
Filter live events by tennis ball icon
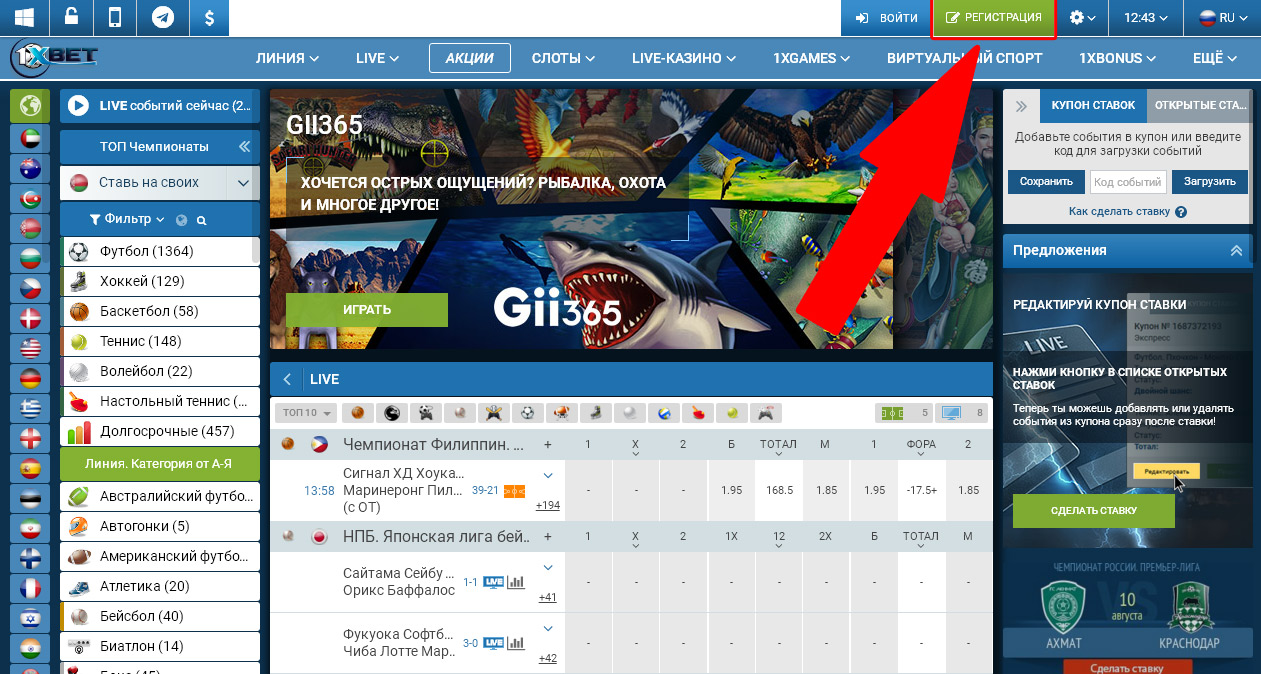coord(731,412)
